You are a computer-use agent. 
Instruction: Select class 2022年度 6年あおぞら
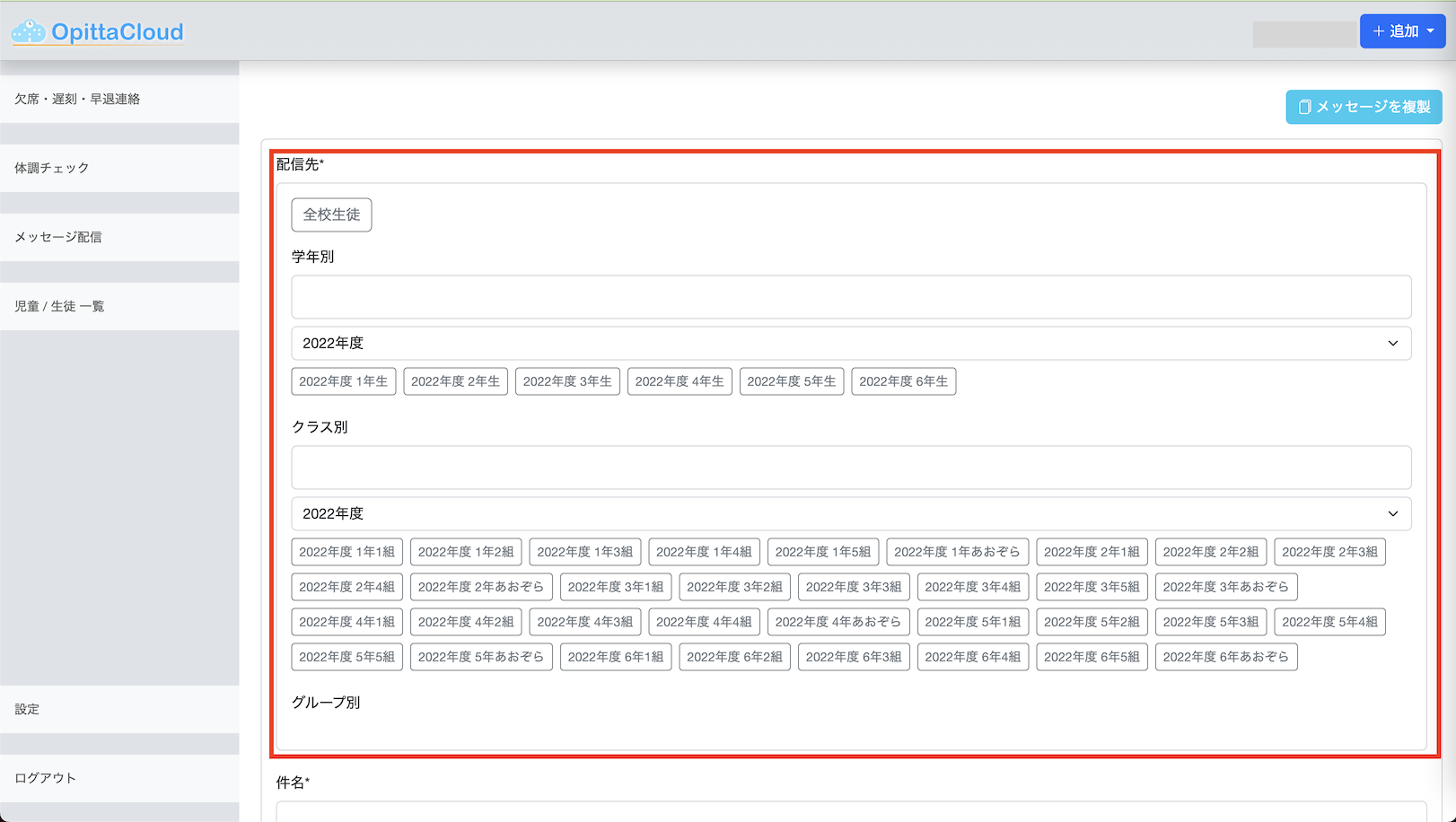pos(1226,657)
